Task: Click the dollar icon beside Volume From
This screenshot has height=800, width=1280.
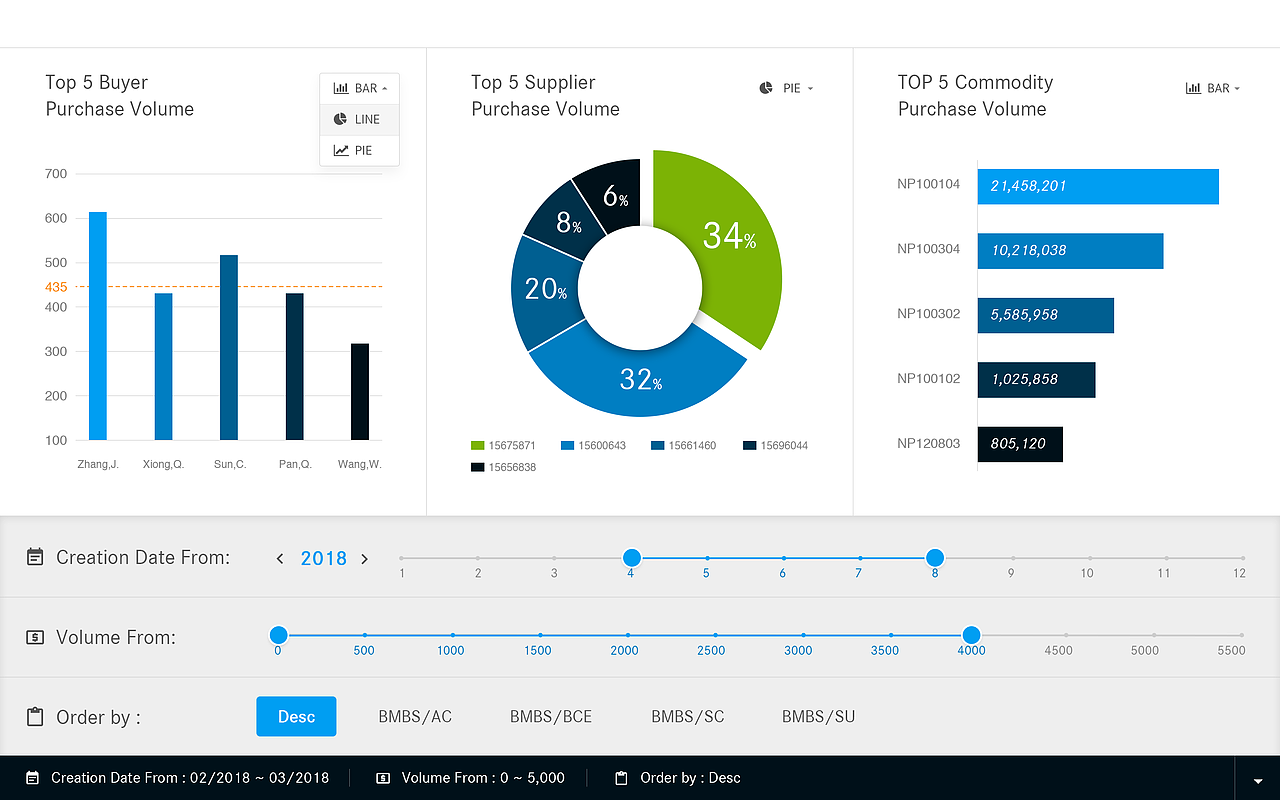Action: pos(35,637)
